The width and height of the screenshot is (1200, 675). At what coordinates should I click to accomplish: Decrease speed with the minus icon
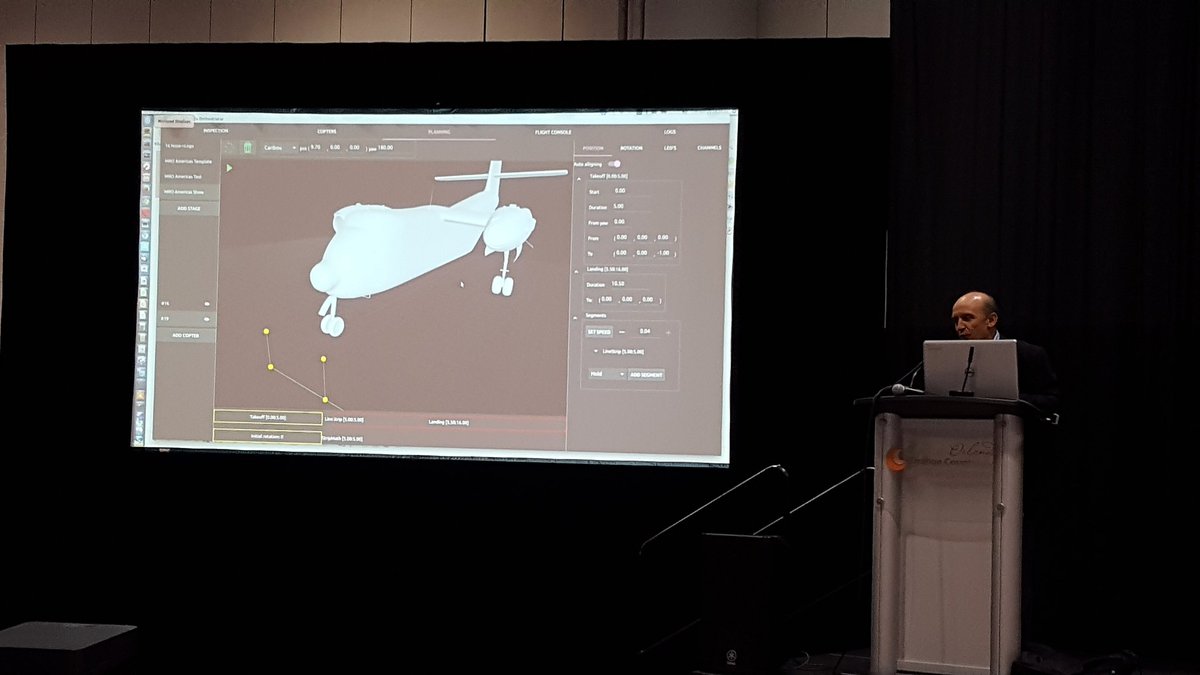622,331
